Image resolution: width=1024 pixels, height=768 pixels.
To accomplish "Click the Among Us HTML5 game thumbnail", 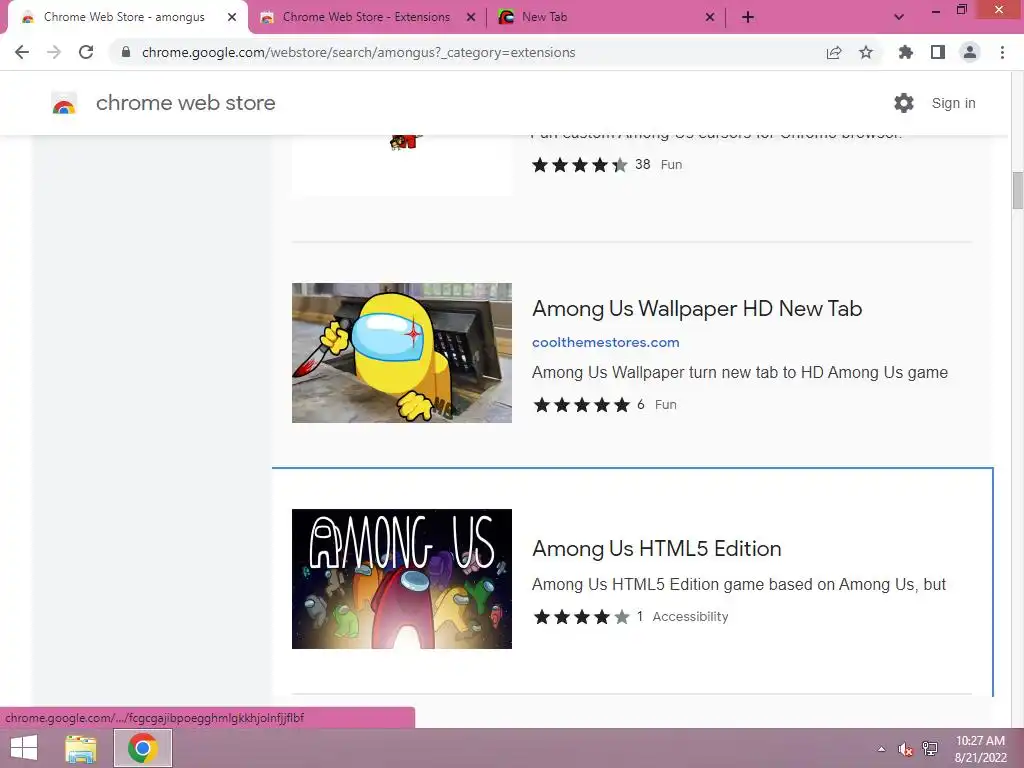I will coord(402,579).
